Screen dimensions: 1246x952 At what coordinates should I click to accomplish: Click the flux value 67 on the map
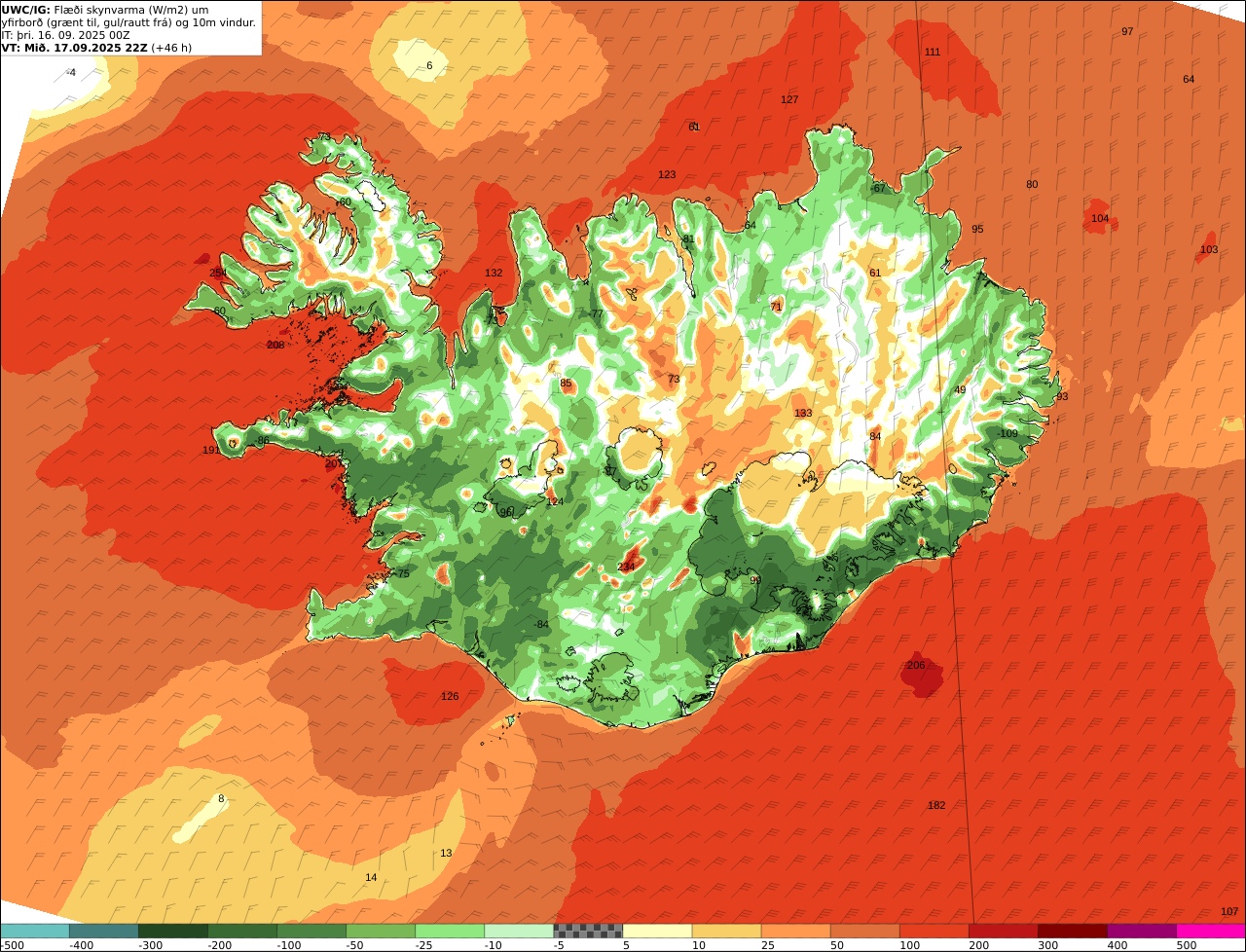(879, 188)
